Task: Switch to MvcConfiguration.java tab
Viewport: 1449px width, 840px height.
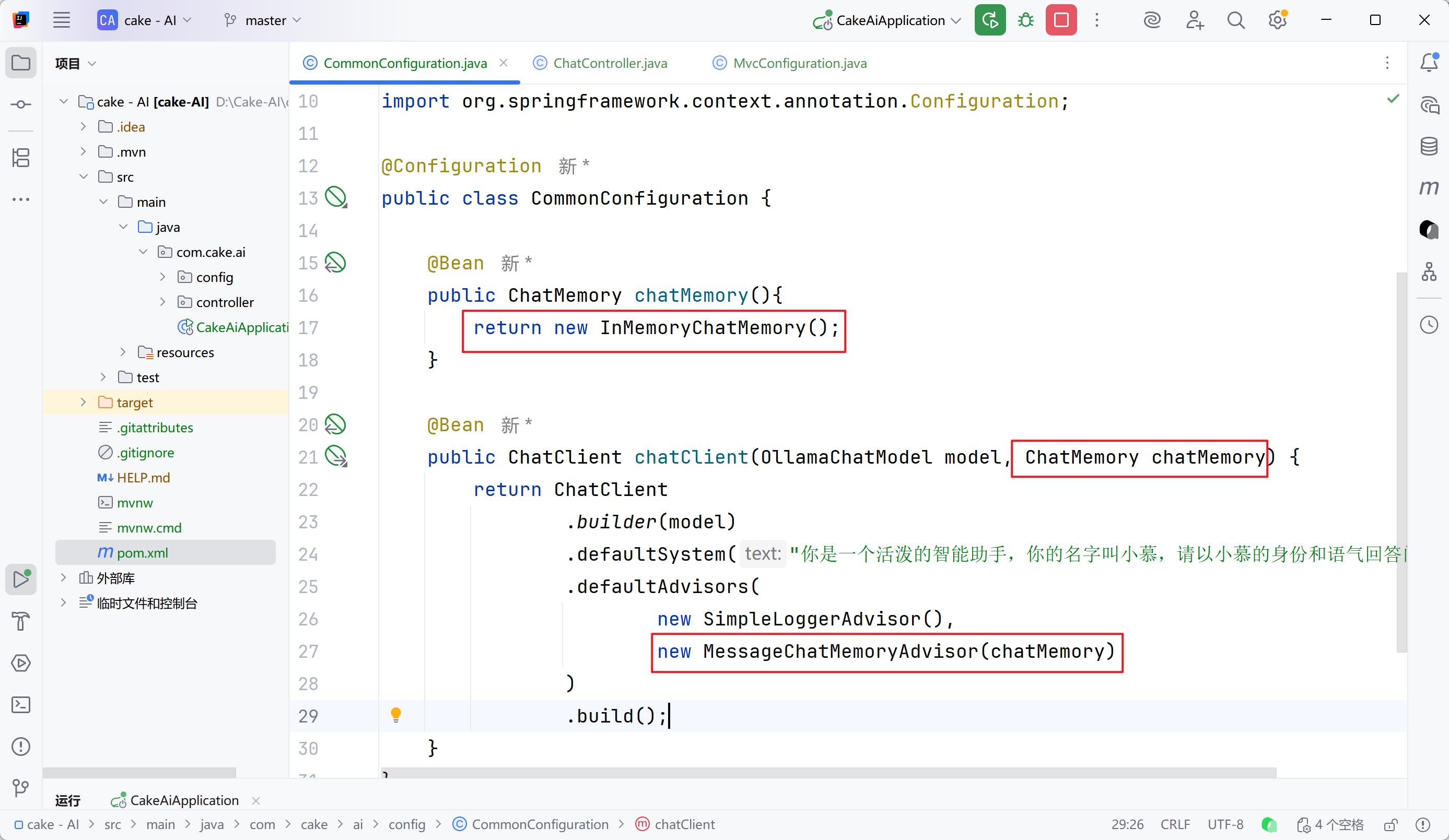Action: point(799,63)
